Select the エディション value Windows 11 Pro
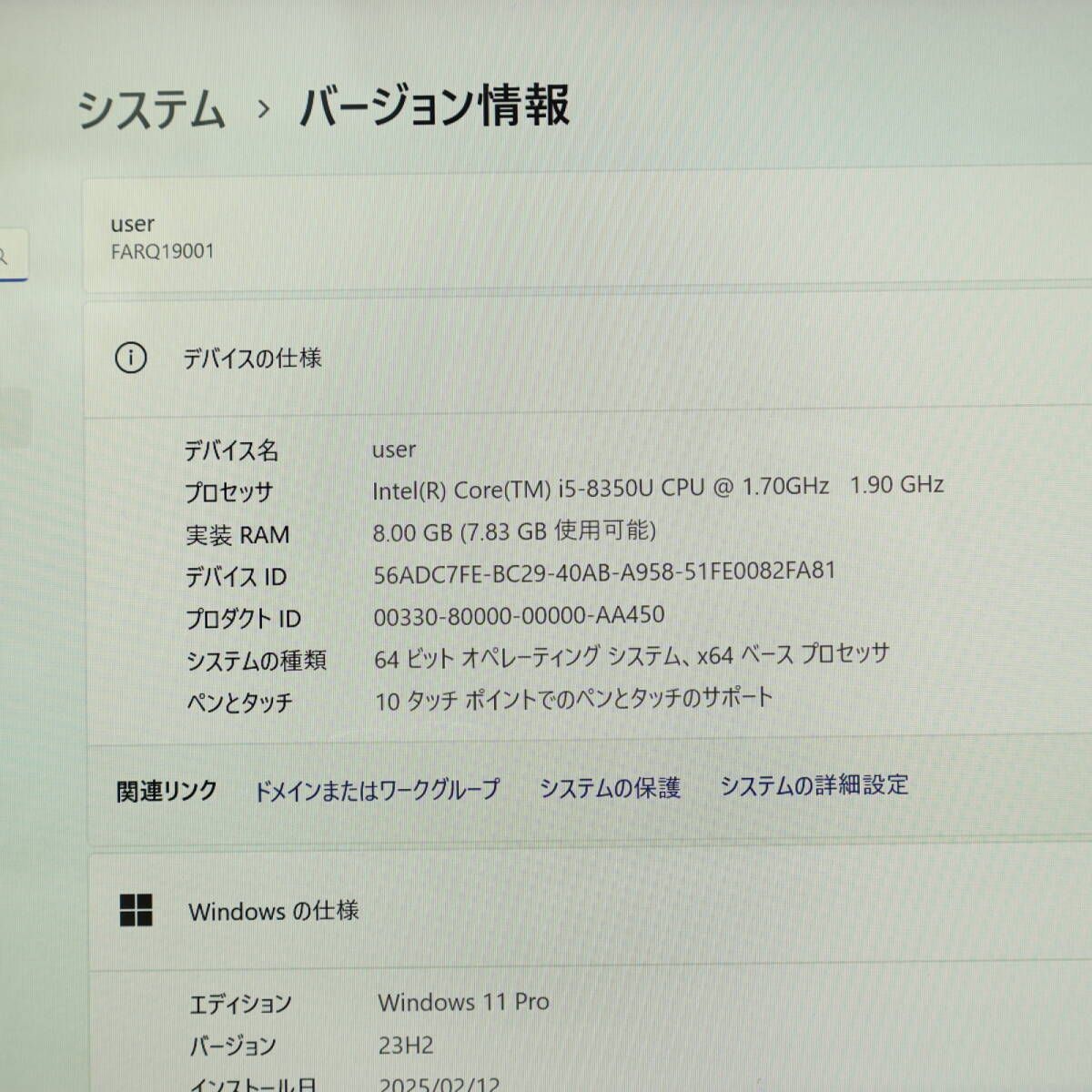Image resolution: width=1092 pixels, height=1092 pixels. coord(464,1002)
